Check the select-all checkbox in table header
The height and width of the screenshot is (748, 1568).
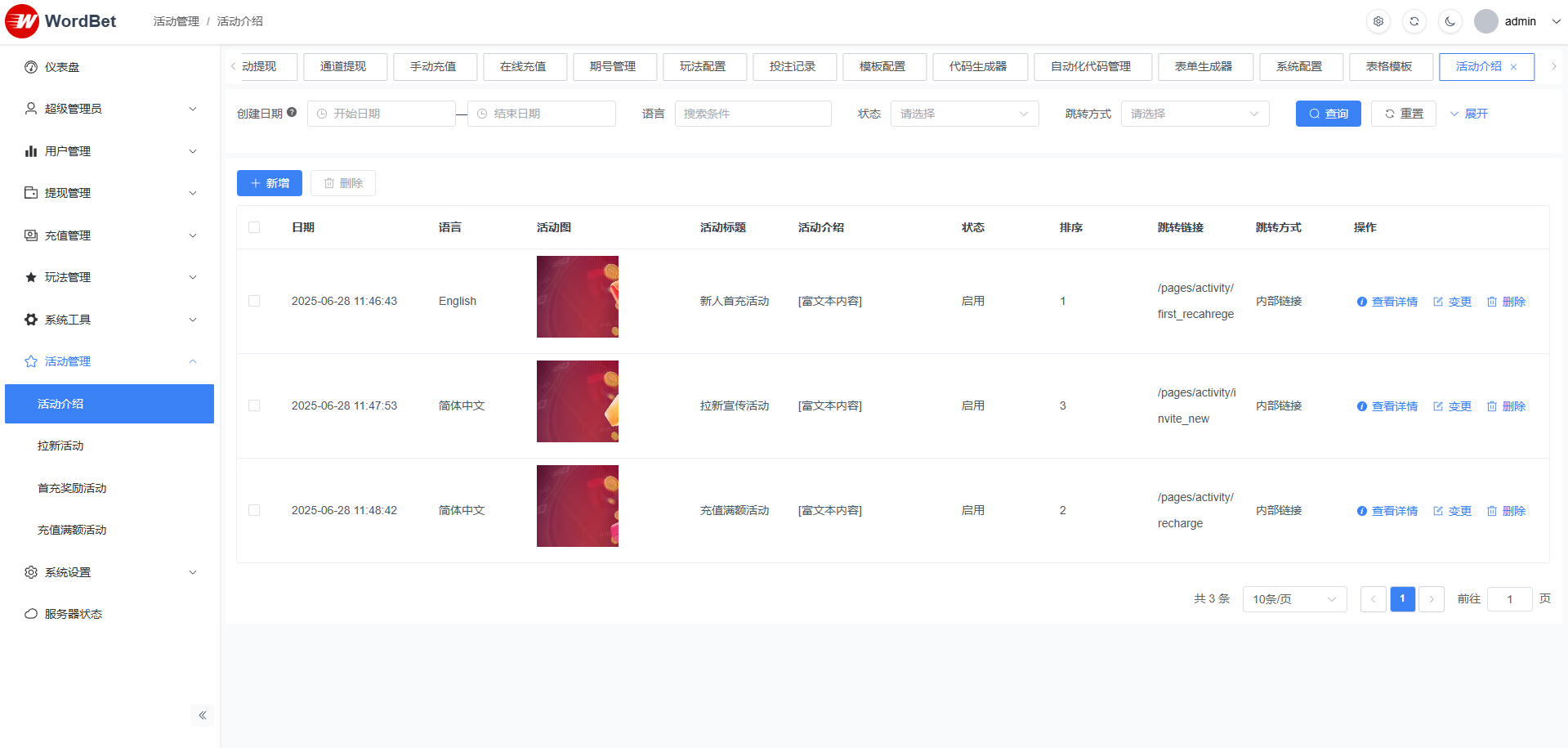pos(254,227)
